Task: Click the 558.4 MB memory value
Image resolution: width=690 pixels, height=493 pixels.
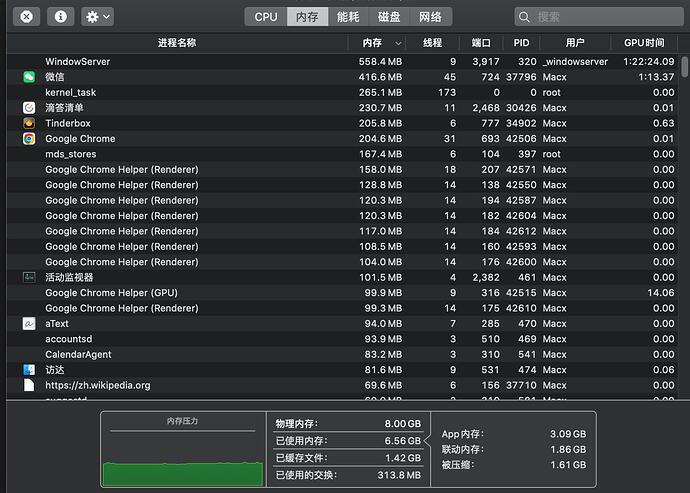Action: (380, 62)
